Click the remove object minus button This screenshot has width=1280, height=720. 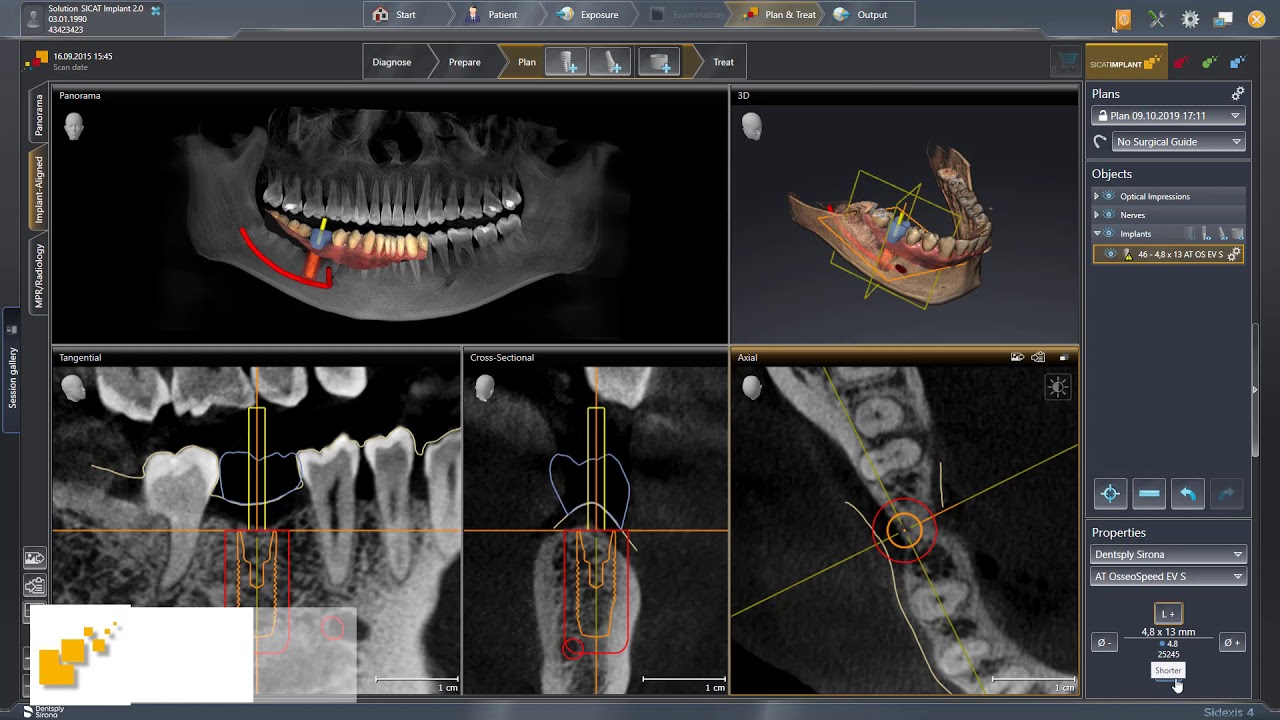point(1149,494)
